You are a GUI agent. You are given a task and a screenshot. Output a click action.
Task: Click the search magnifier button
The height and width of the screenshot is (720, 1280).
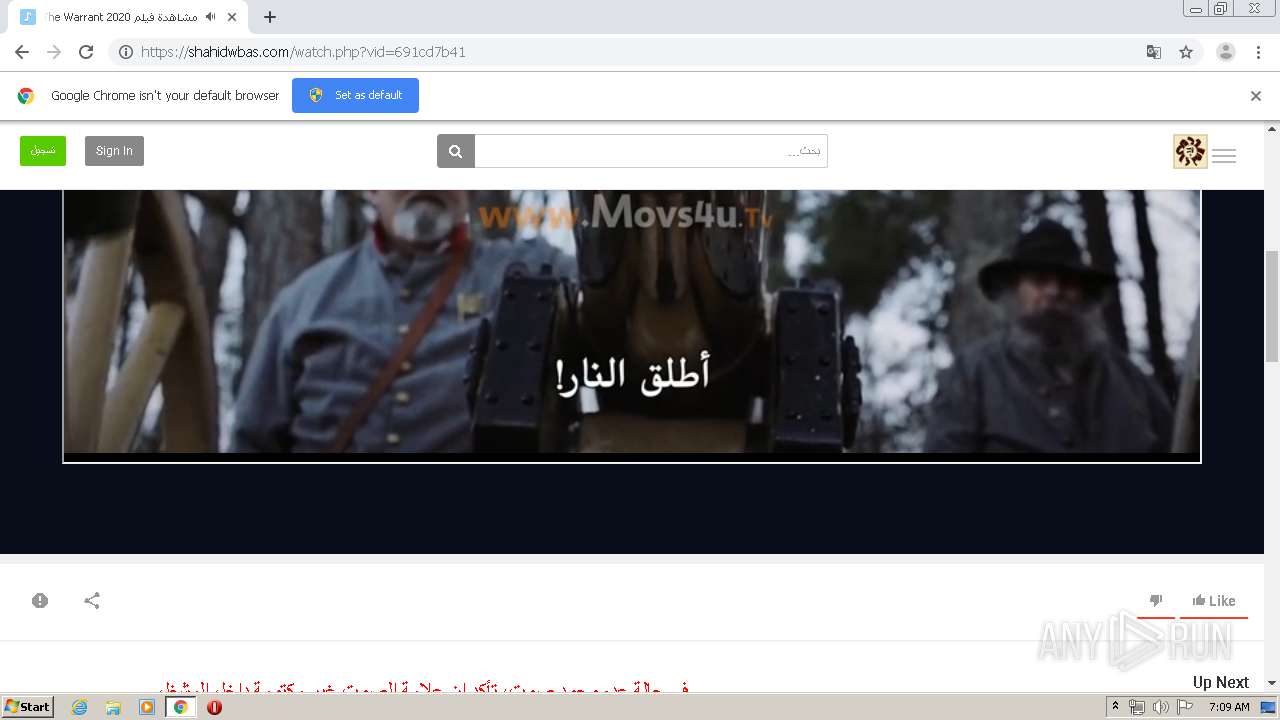455,151
